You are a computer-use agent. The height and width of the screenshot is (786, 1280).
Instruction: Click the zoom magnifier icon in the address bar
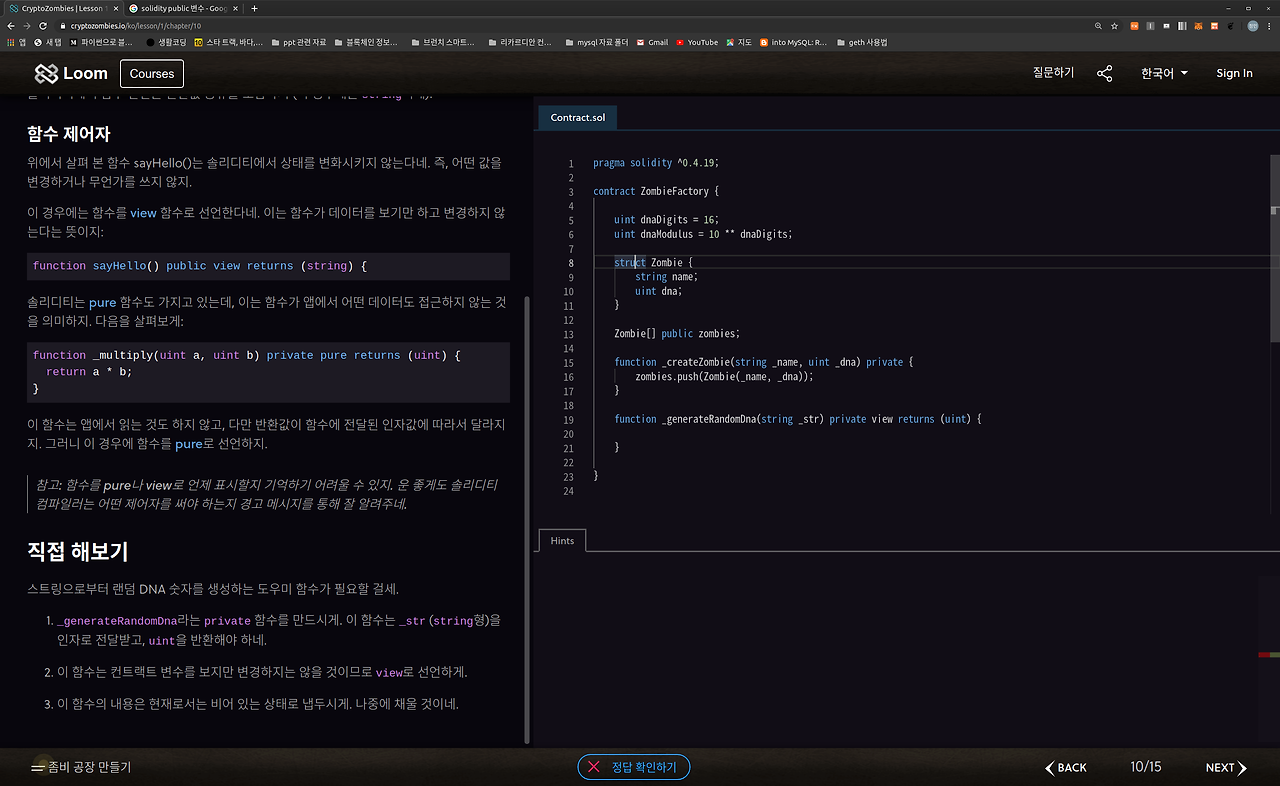[1099, 25]
